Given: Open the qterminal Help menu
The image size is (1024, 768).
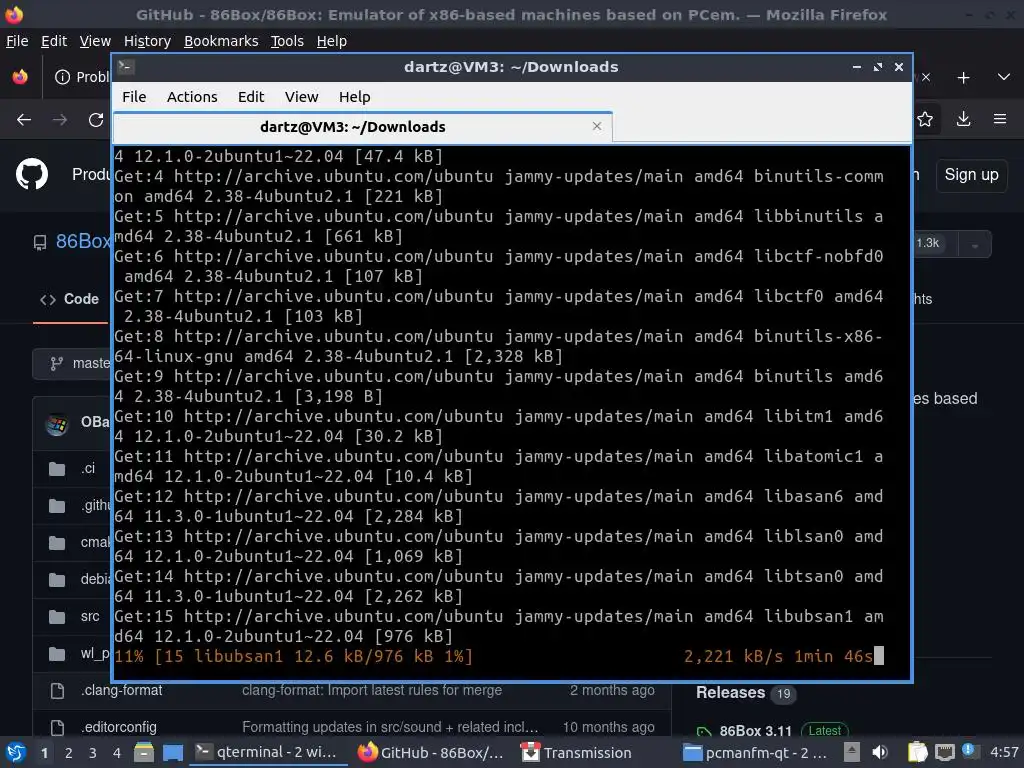Looking at the screenshot, I should coord(355,97).
